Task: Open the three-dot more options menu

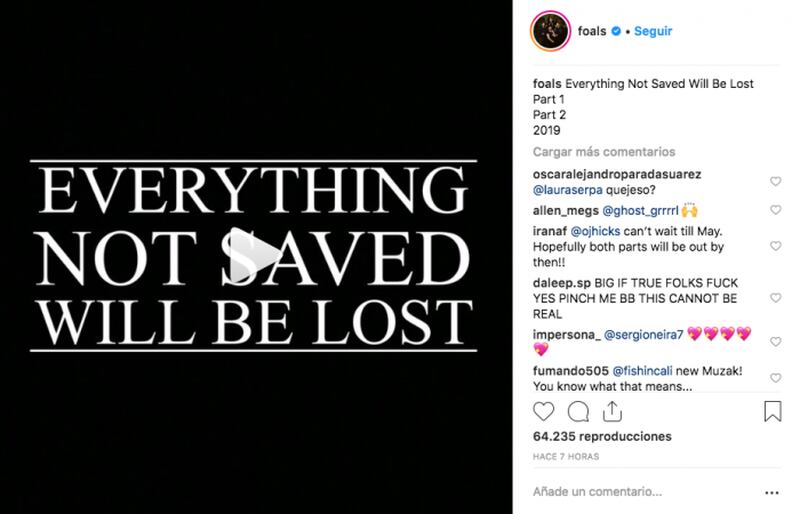Action: pos(772,493)
